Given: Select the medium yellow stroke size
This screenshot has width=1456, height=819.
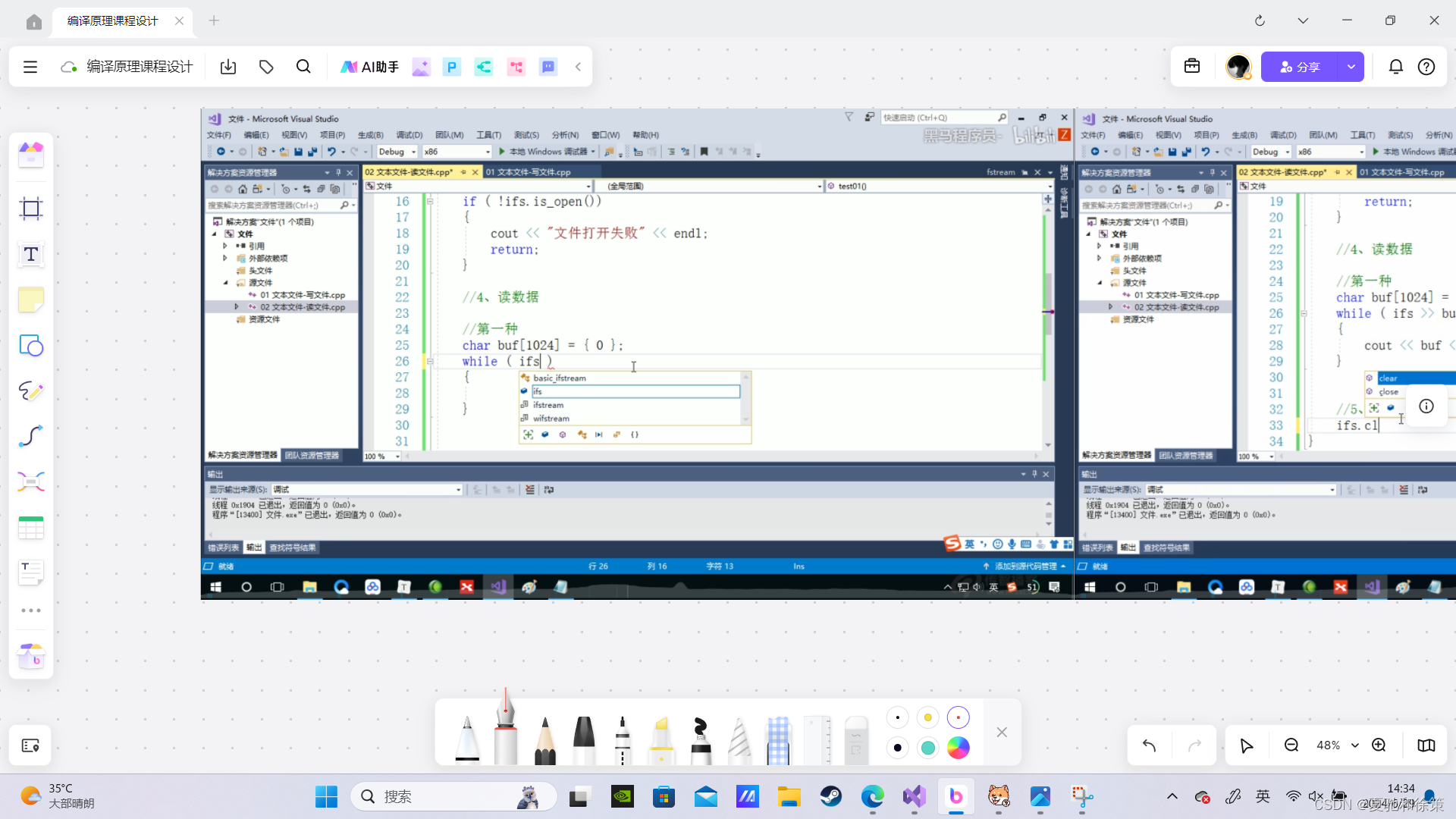Looking at the screenshot, I should [x=927, y=717].
